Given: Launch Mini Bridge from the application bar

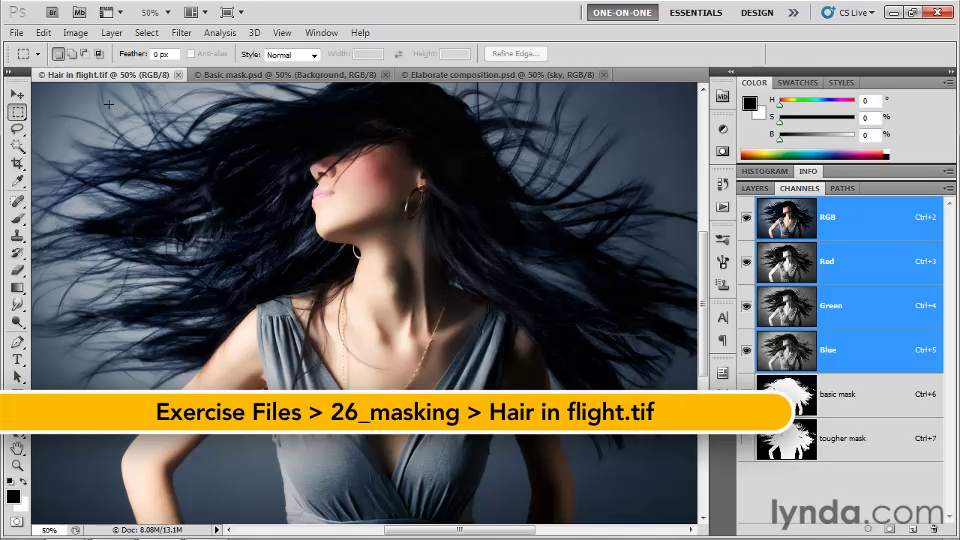Looking at the screenshot, I should pos(79,12).
